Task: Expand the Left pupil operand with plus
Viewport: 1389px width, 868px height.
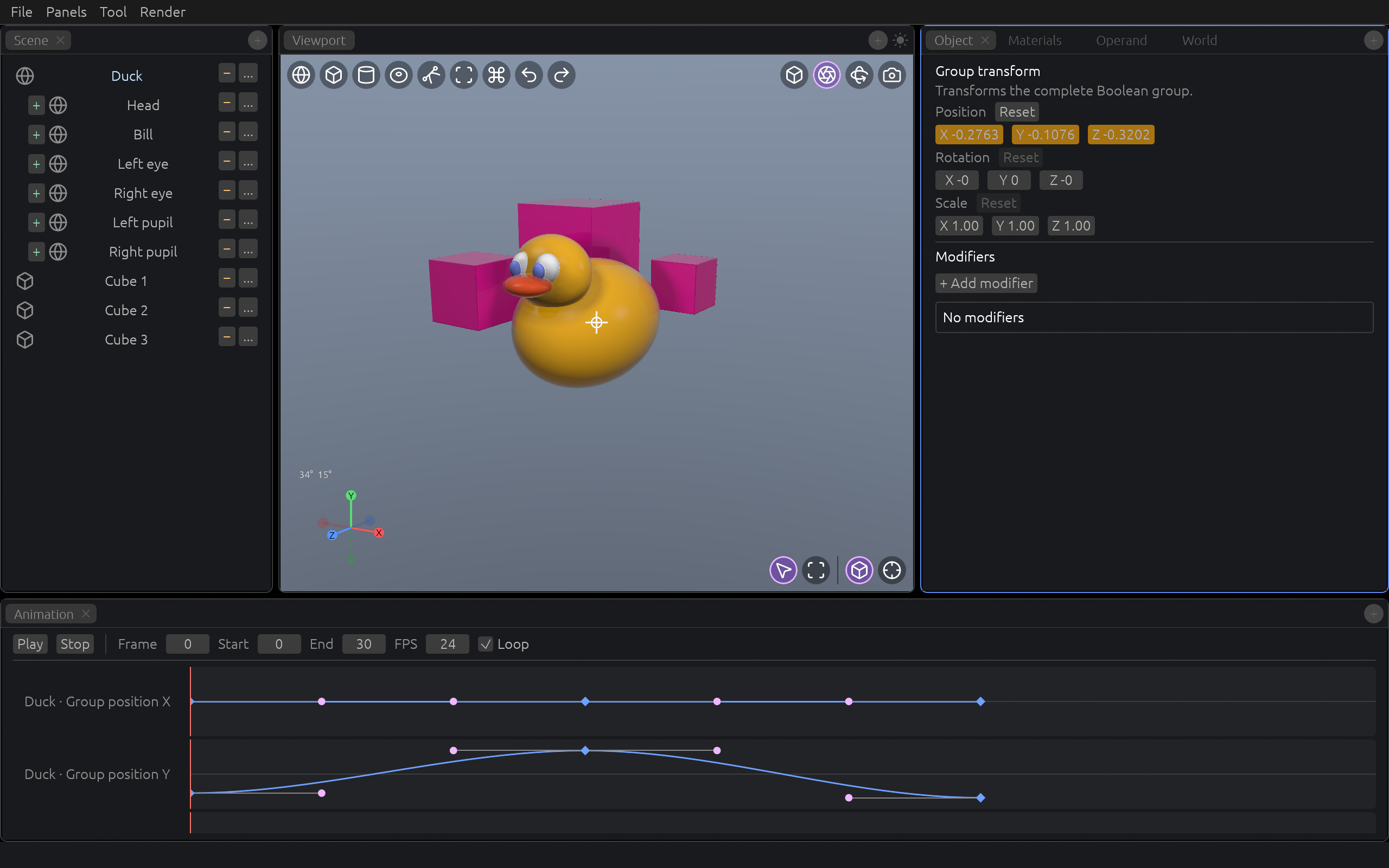Action: [36, 223]
